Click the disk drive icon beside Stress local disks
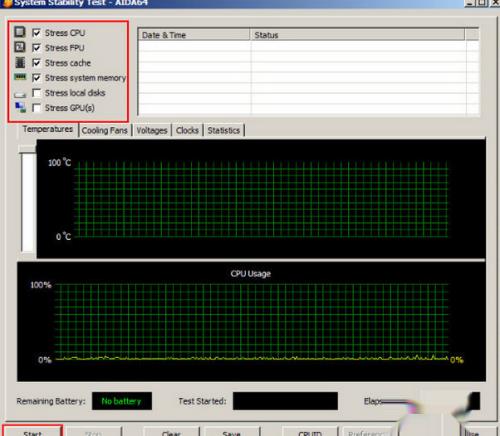 pos(20,95)
